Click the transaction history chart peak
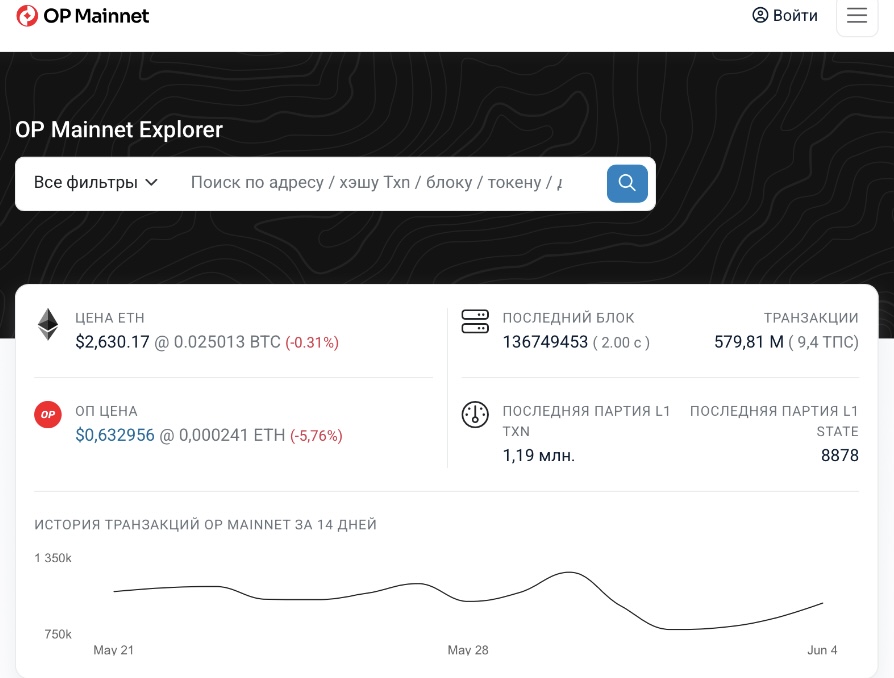Viewport: 894px width, 678px height. pos(568,572)
